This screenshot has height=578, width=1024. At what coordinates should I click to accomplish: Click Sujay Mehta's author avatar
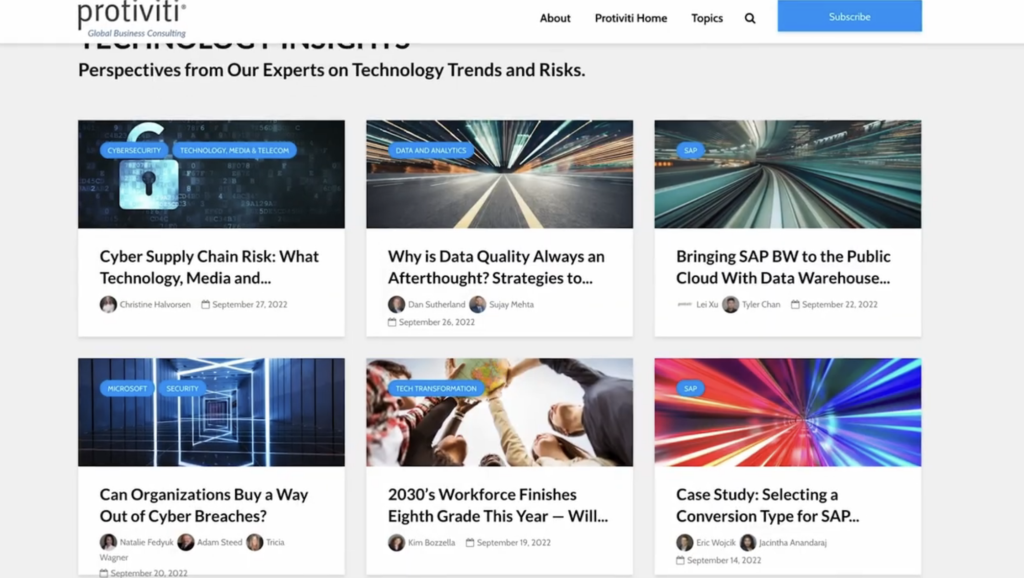[x=478, y=304]
